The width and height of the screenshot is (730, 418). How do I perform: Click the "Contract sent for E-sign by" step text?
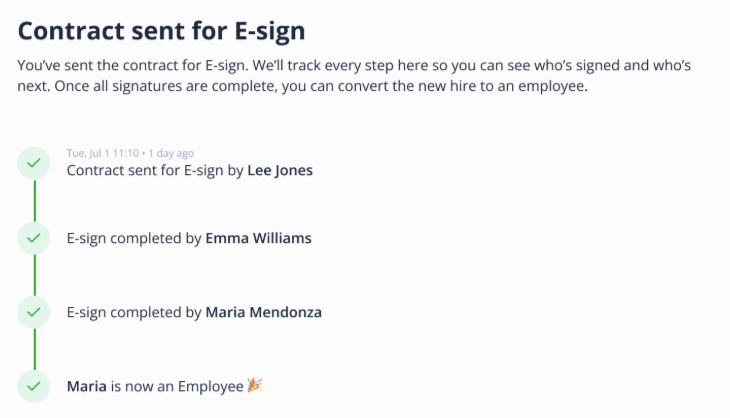[155, 170]
